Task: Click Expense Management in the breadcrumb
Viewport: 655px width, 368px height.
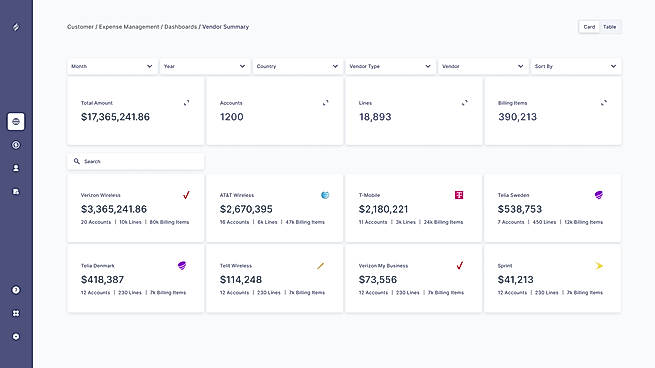Action: coord(129,27)
